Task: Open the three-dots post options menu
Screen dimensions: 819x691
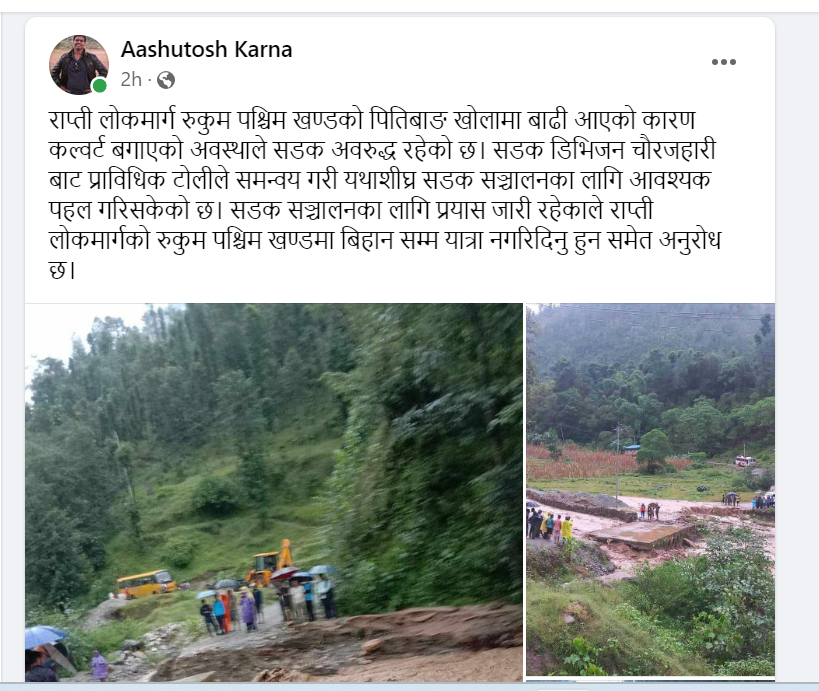Action: (x=723, y=62)
